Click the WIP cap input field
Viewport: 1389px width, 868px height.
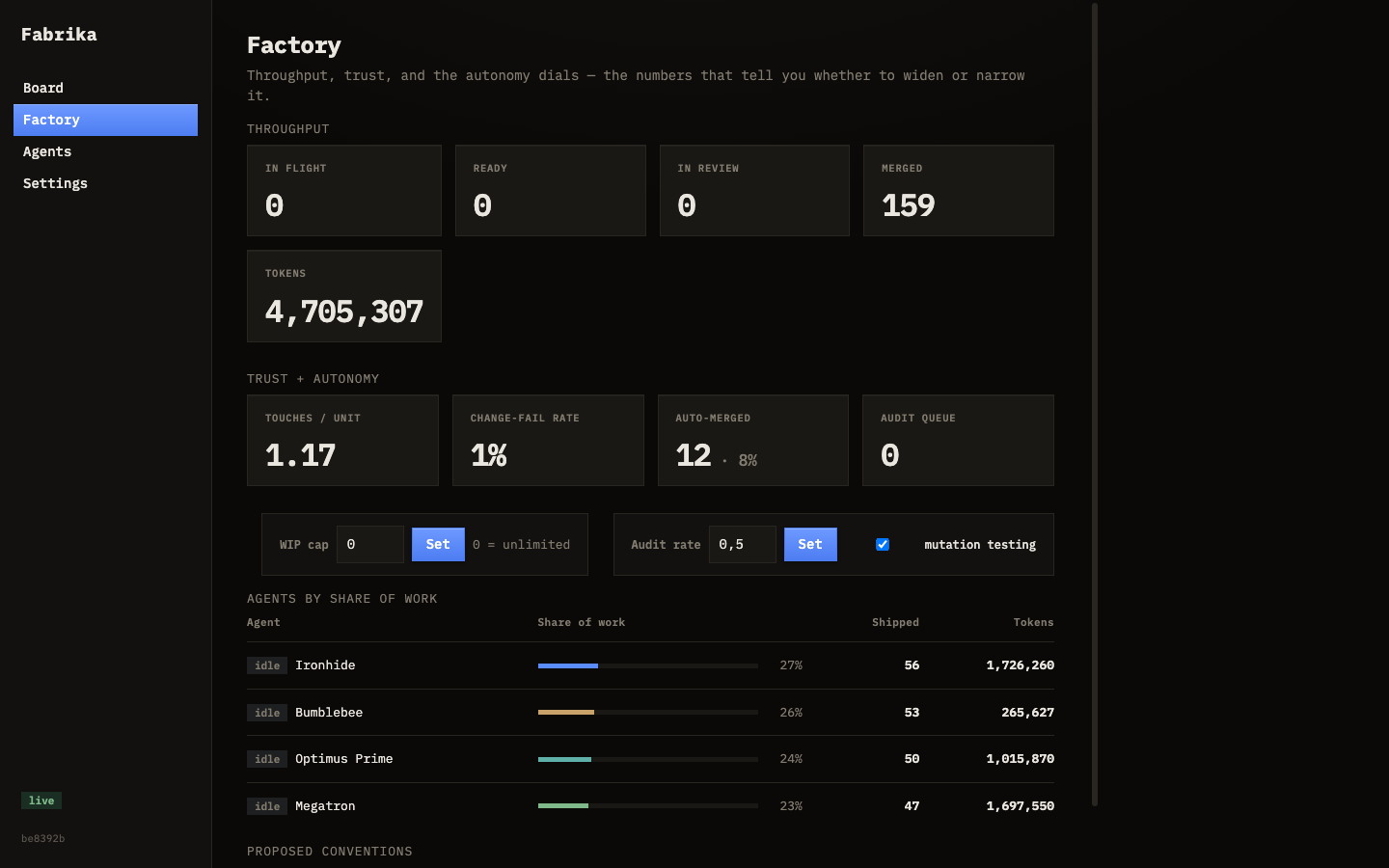370,545
